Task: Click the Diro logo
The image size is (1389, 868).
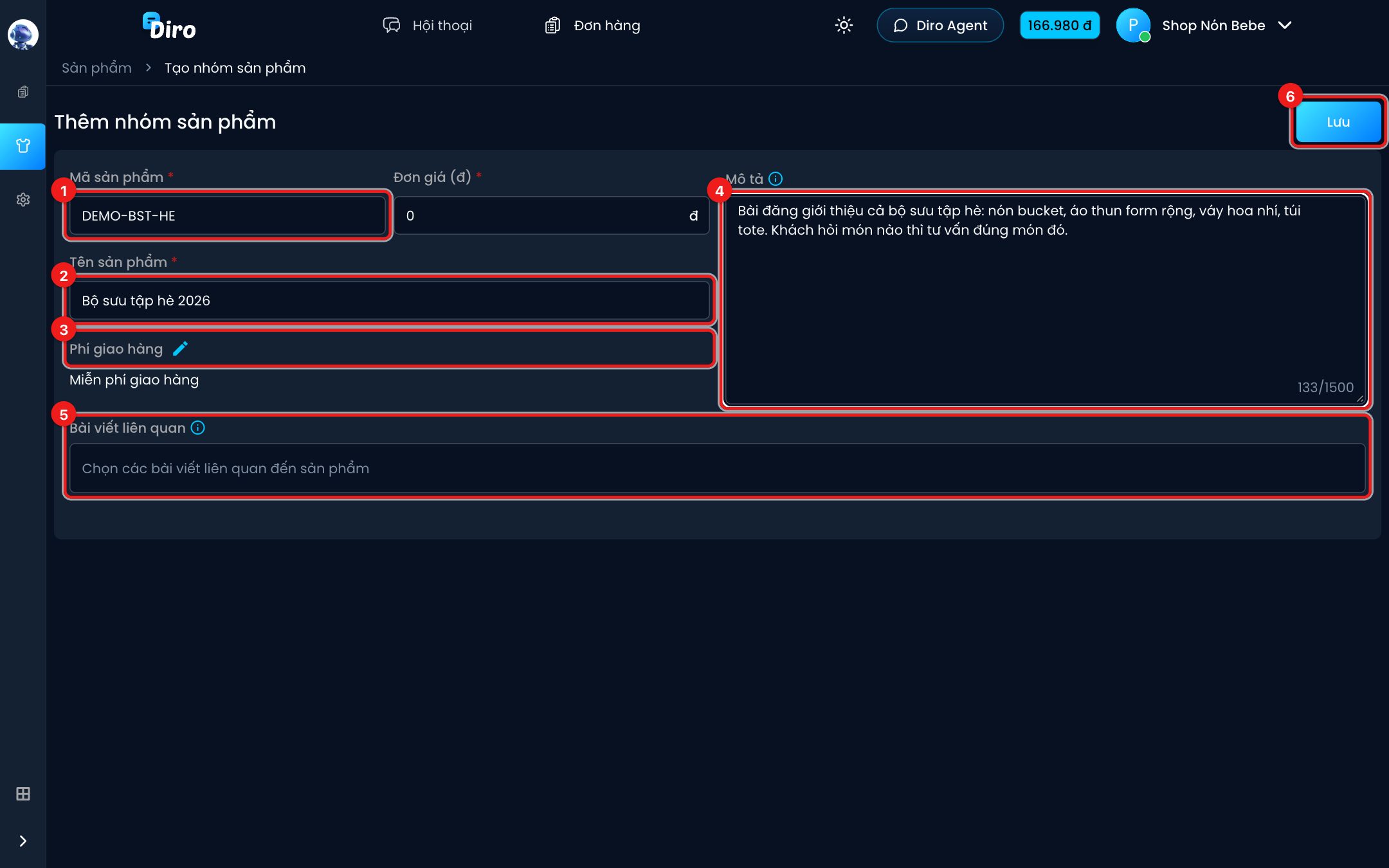Action: coord(169,26)
